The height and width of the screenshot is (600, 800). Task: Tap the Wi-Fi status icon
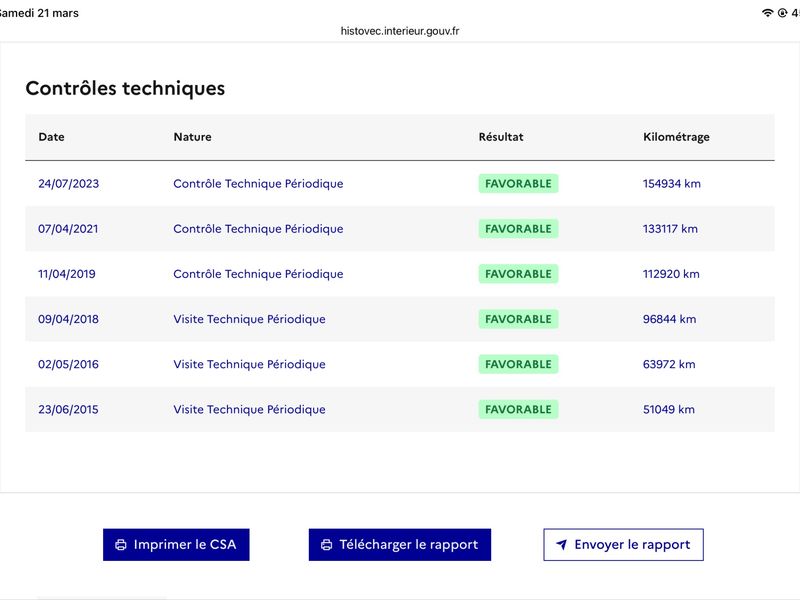tap(767, 13)
